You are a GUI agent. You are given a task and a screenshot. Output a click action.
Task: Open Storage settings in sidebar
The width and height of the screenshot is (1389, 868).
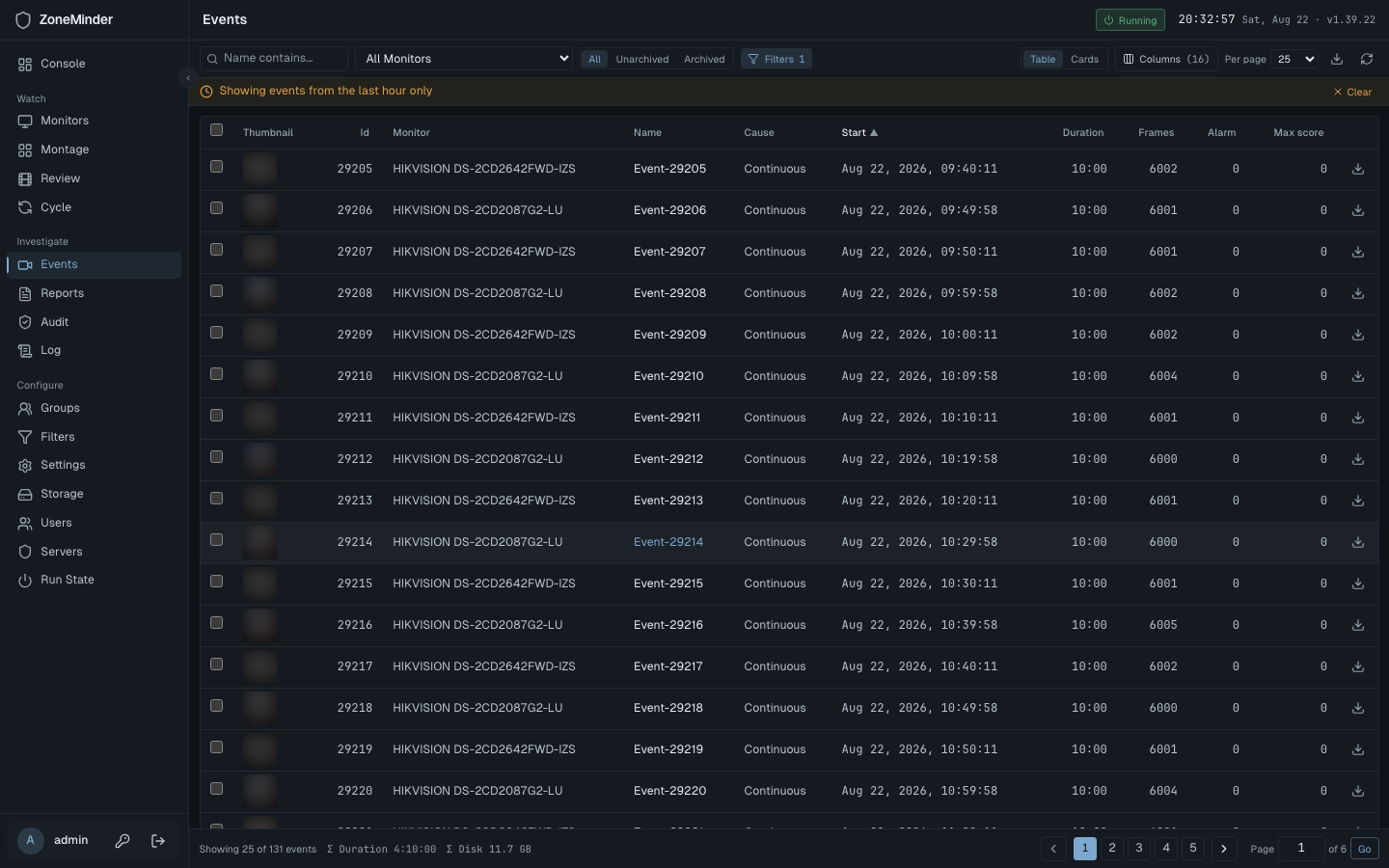(x=94, y=494)
